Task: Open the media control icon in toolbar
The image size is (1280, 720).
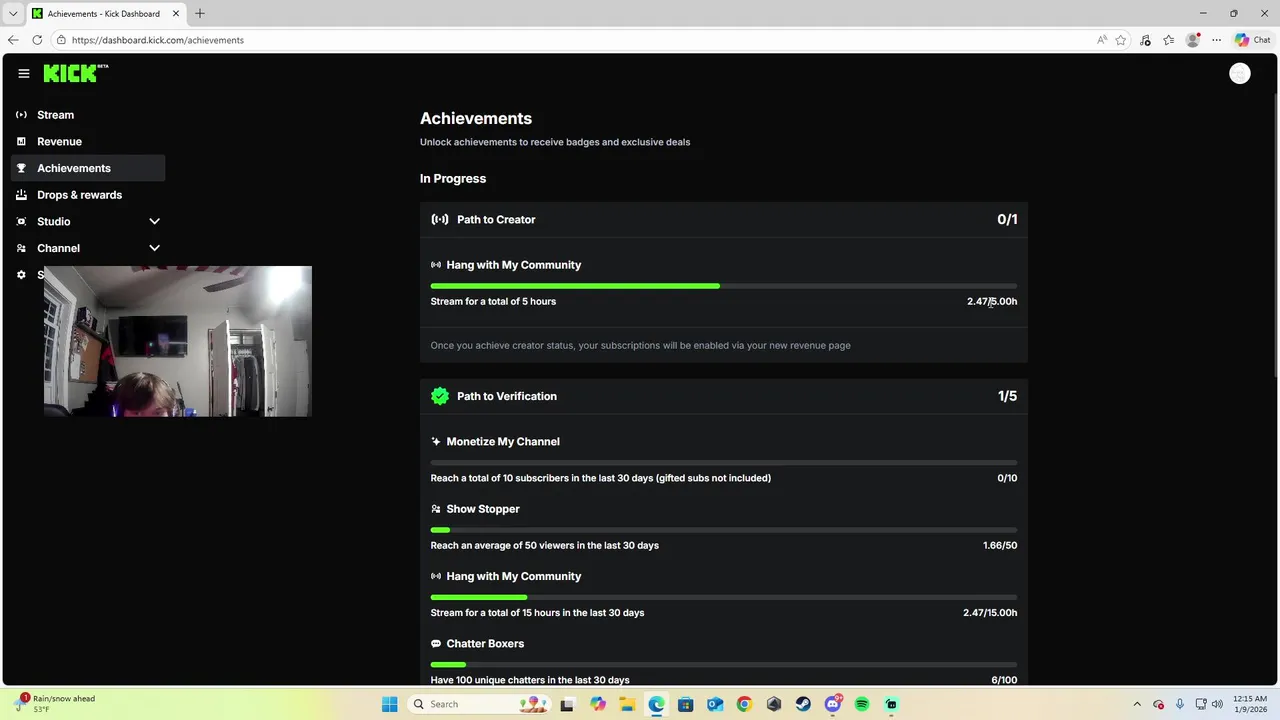Action: click(x=1145, y=40)
